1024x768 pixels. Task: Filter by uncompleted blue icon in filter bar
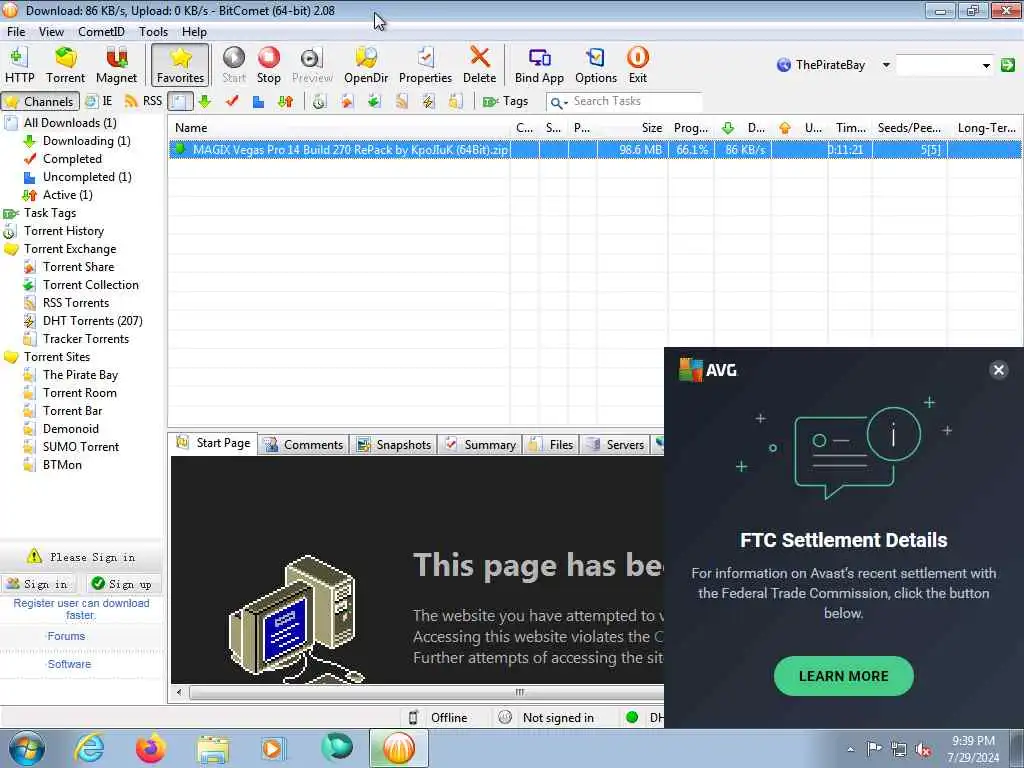258,101
